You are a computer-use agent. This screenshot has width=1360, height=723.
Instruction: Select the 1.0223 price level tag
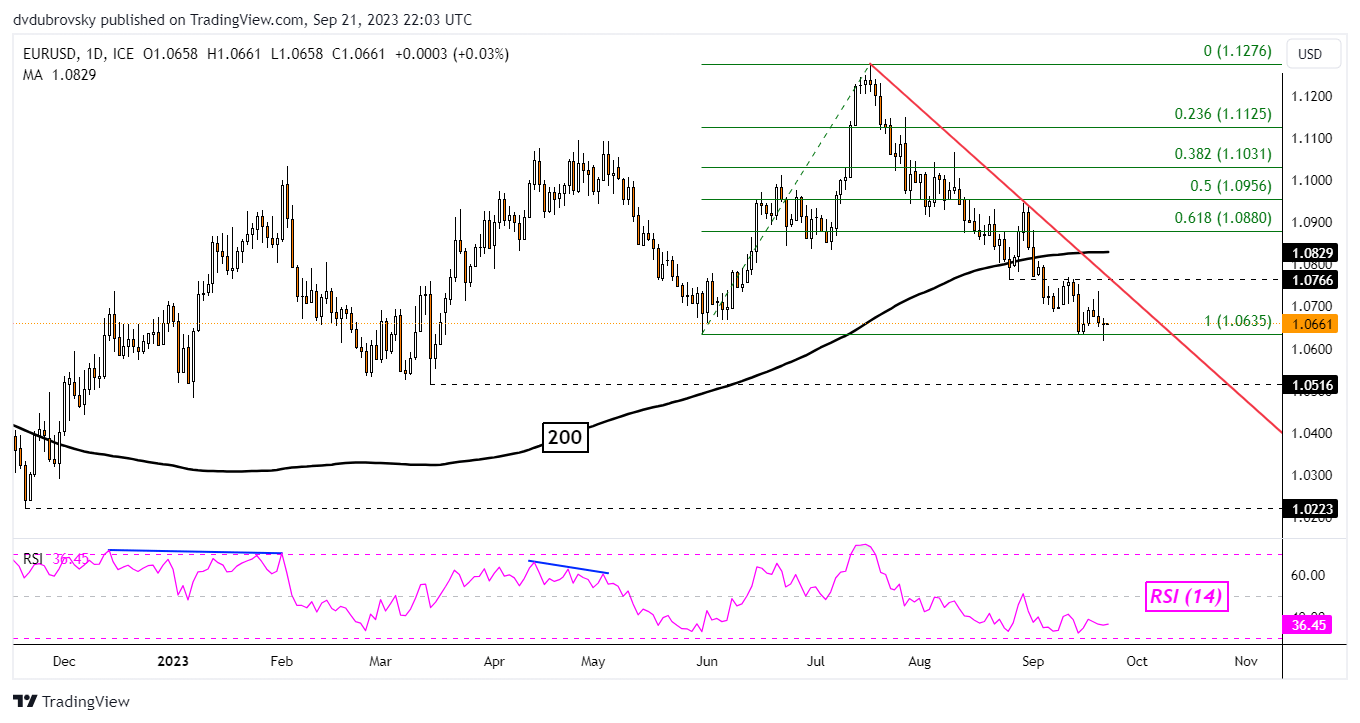[x=1310, y=508]
